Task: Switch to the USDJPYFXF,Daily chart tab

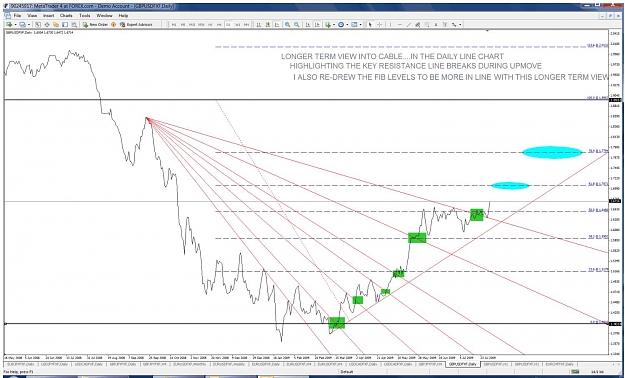Action: [x=55, y=364]
